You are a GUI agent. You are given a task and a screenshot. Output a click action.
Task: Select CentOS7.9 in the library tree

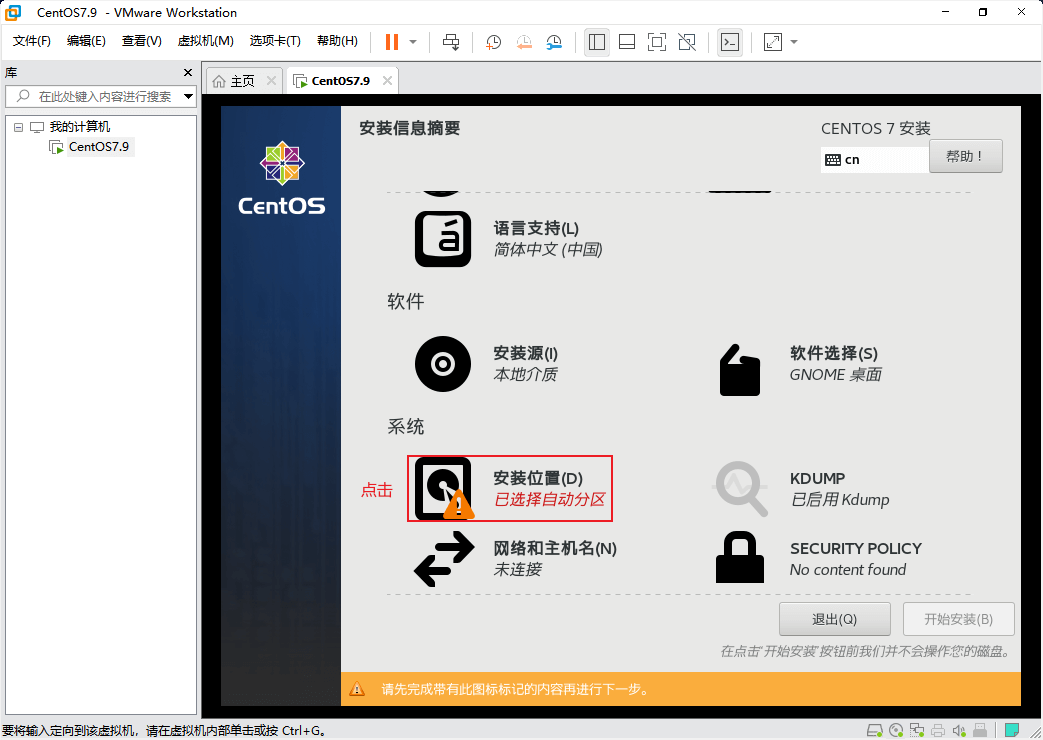pos(98,146)
